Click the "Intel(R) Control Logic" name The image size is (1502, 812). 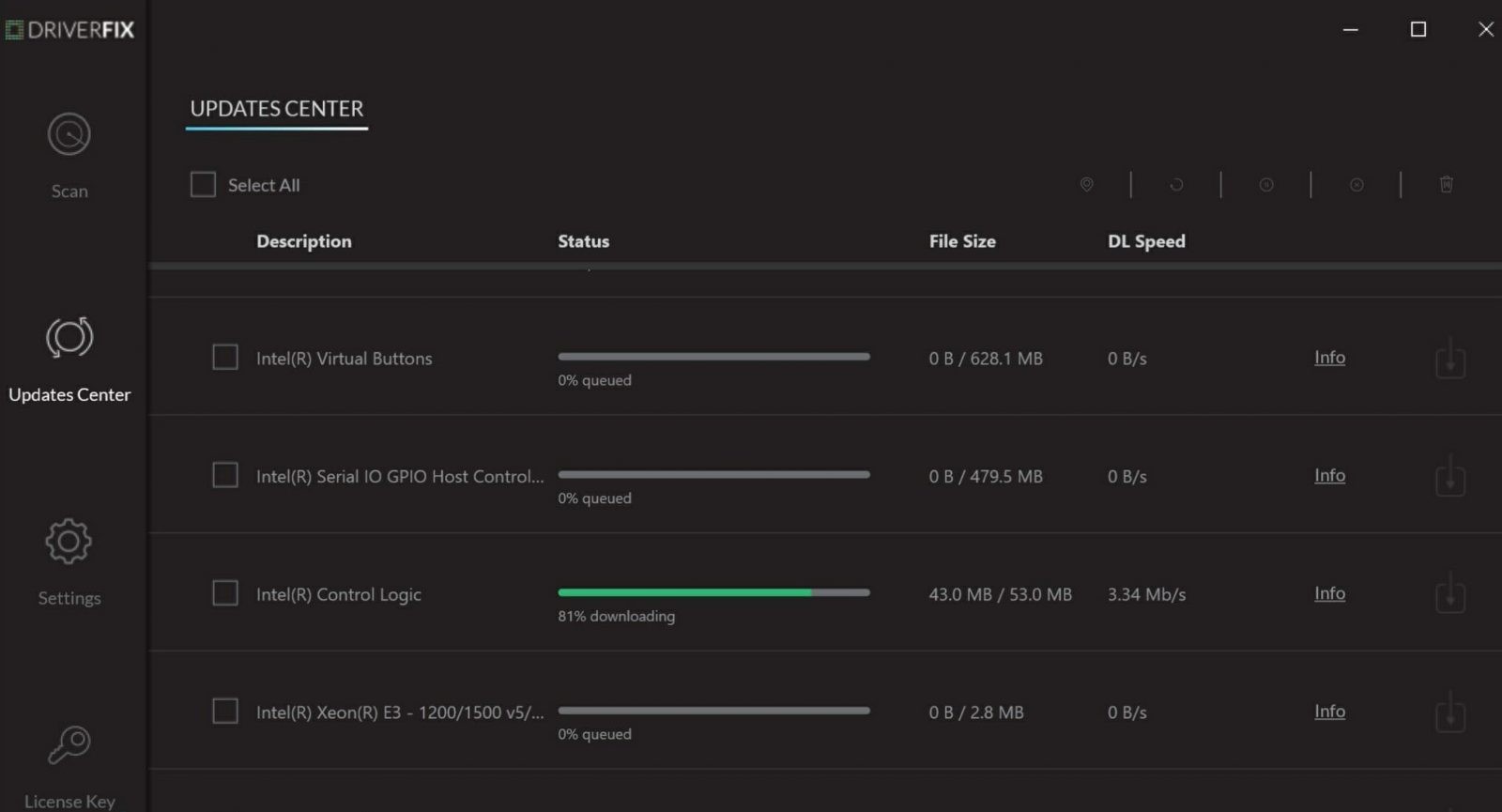[339, 595]
